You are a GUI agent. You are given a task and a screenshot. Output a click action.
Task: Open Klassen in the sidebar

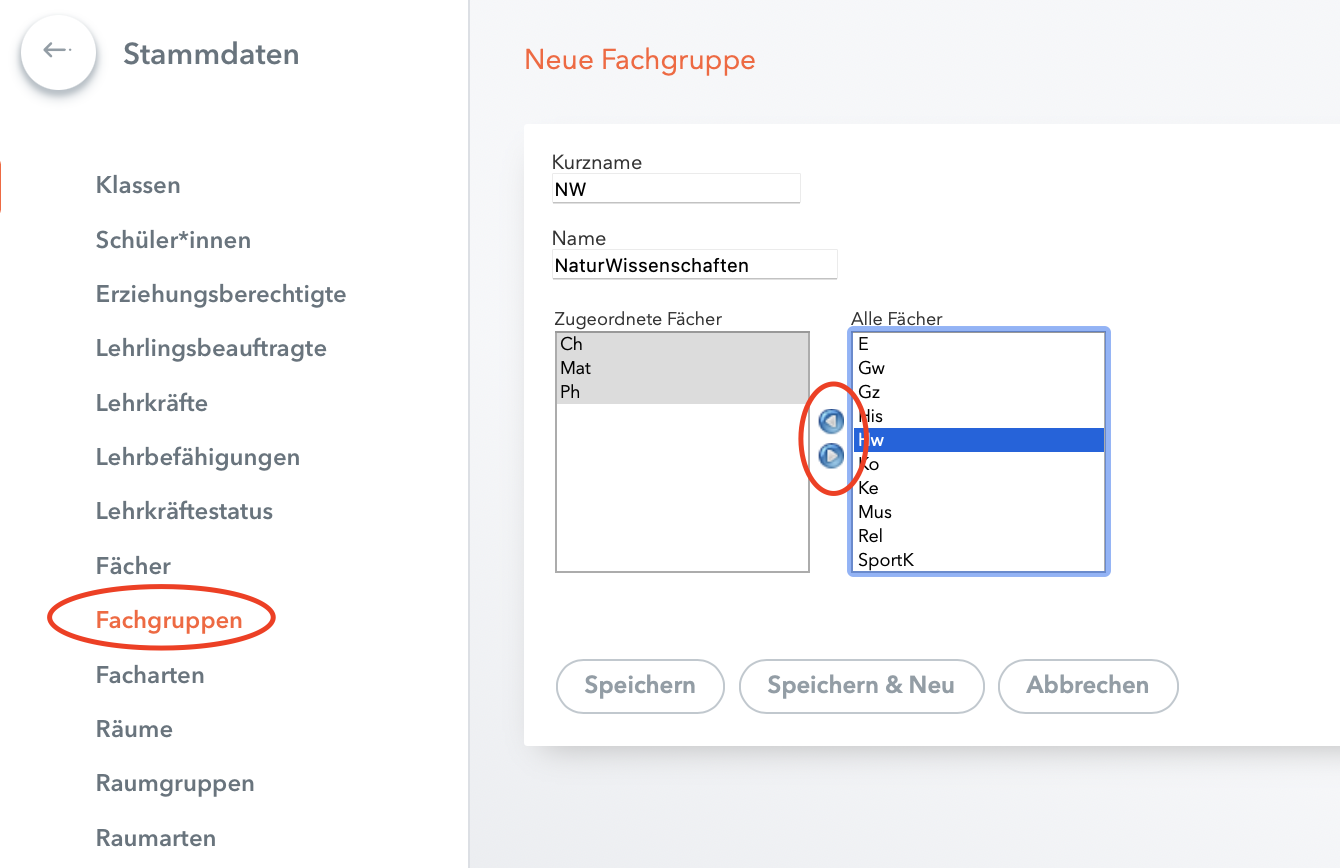click(138, 185)
